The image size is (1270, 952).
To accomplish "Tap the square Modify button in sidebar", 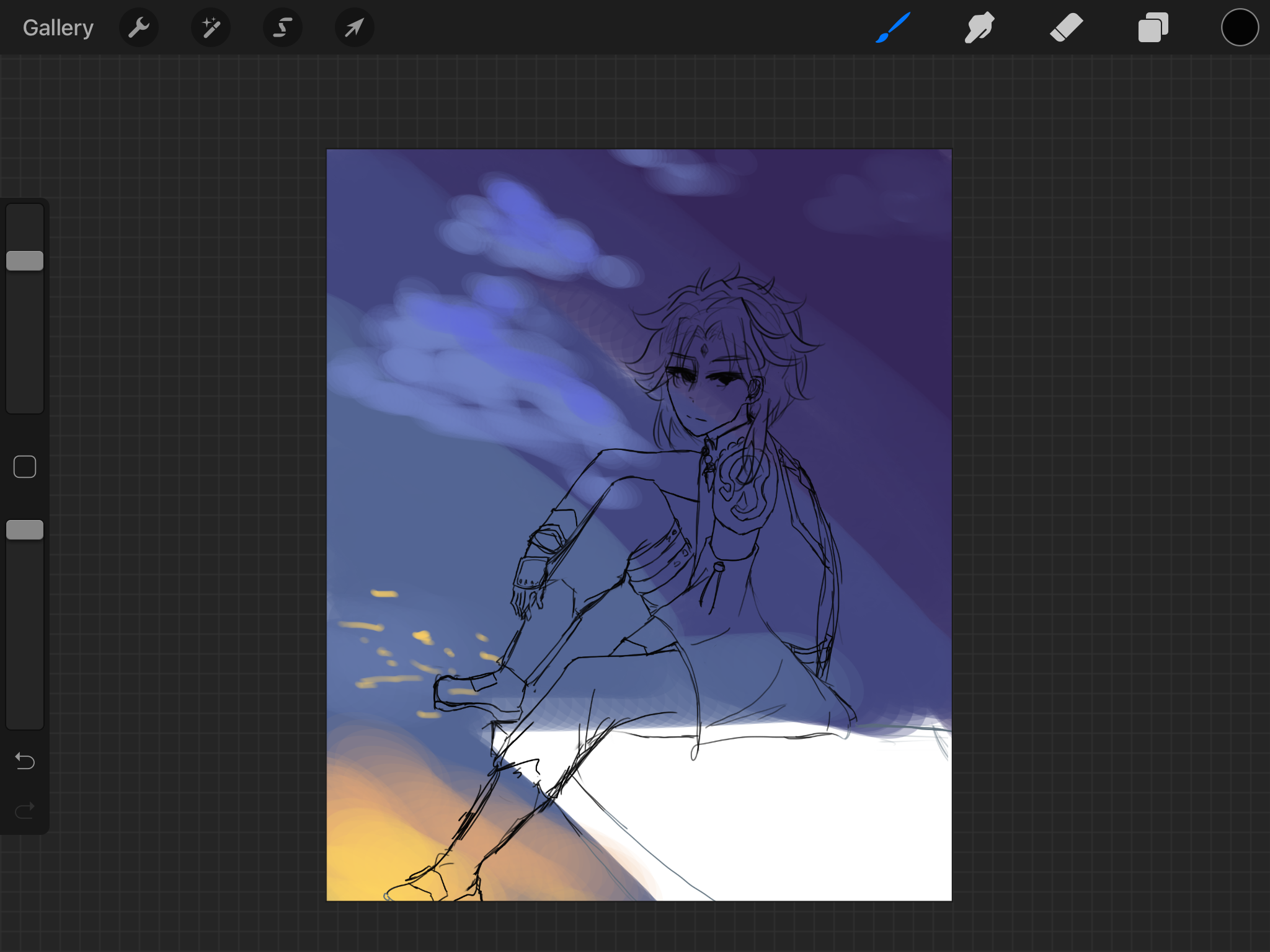I will click(x=25, y=467).
